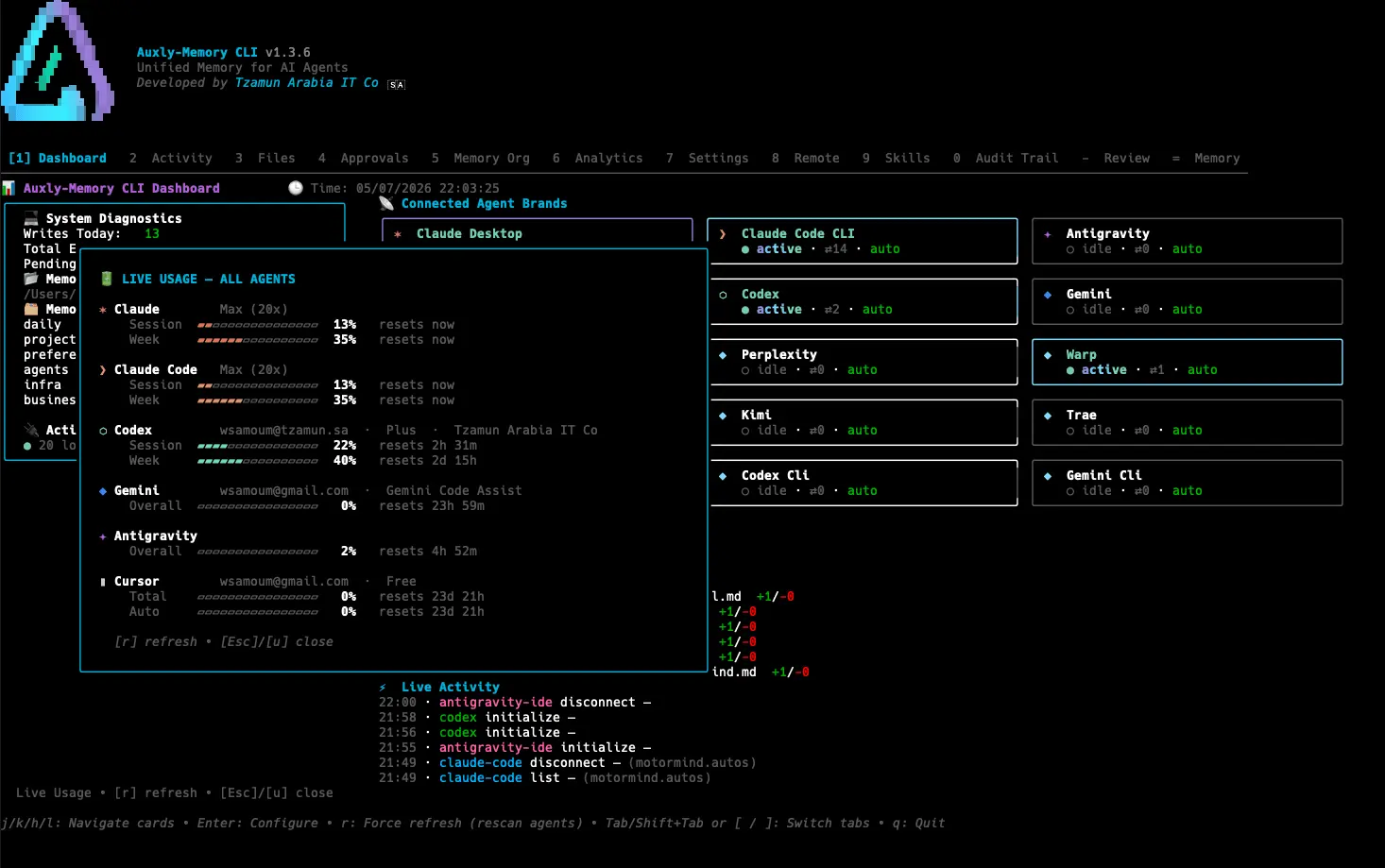Select the Dashboard tab
The width and height of the screenshot is (1385, 868).
58,159
